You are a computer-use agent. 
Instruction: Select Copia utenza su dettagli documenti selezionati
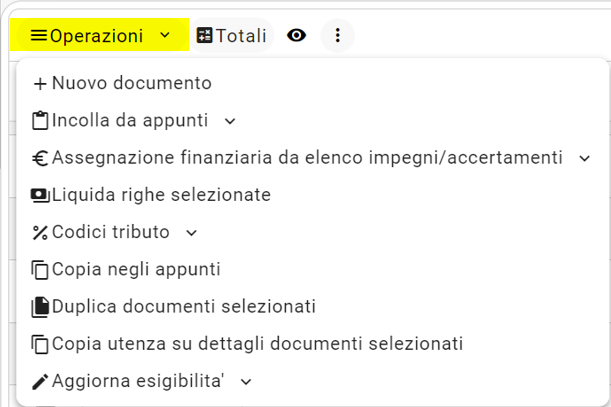247,344
